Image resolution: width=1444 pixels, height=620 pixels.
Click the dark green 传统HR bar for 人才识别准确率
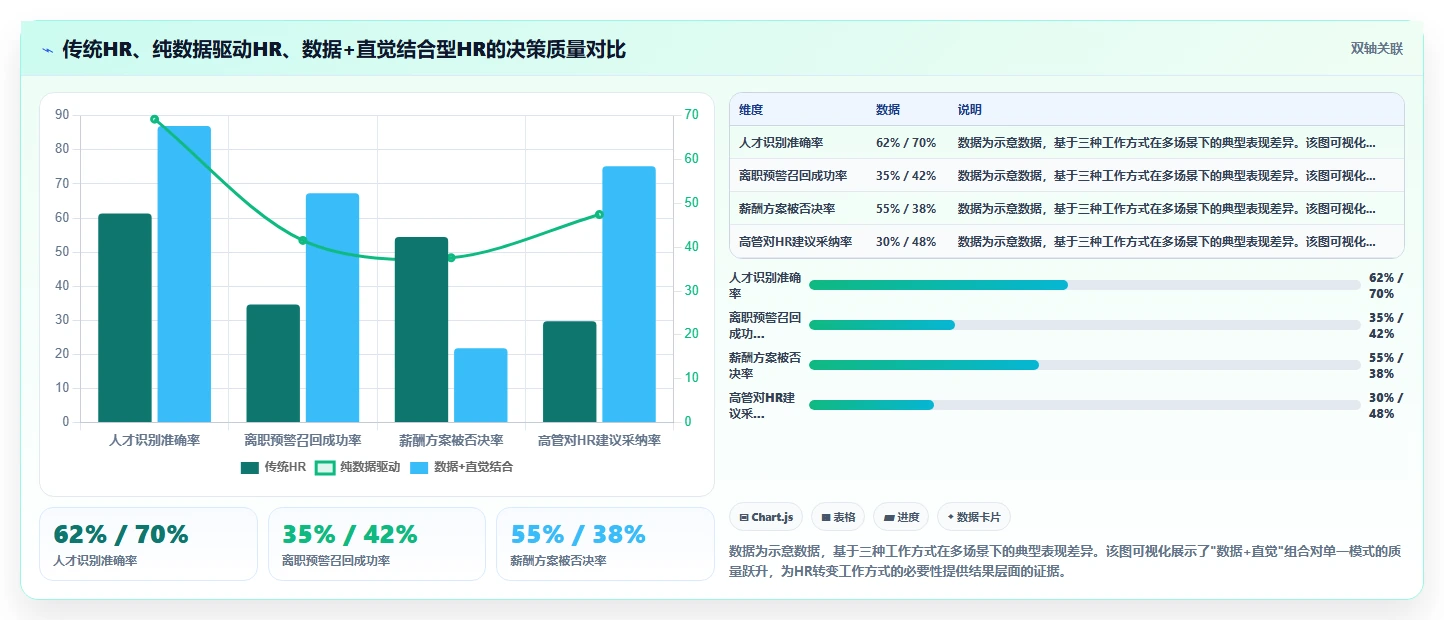pyautogui.click(x=125, y=318)
